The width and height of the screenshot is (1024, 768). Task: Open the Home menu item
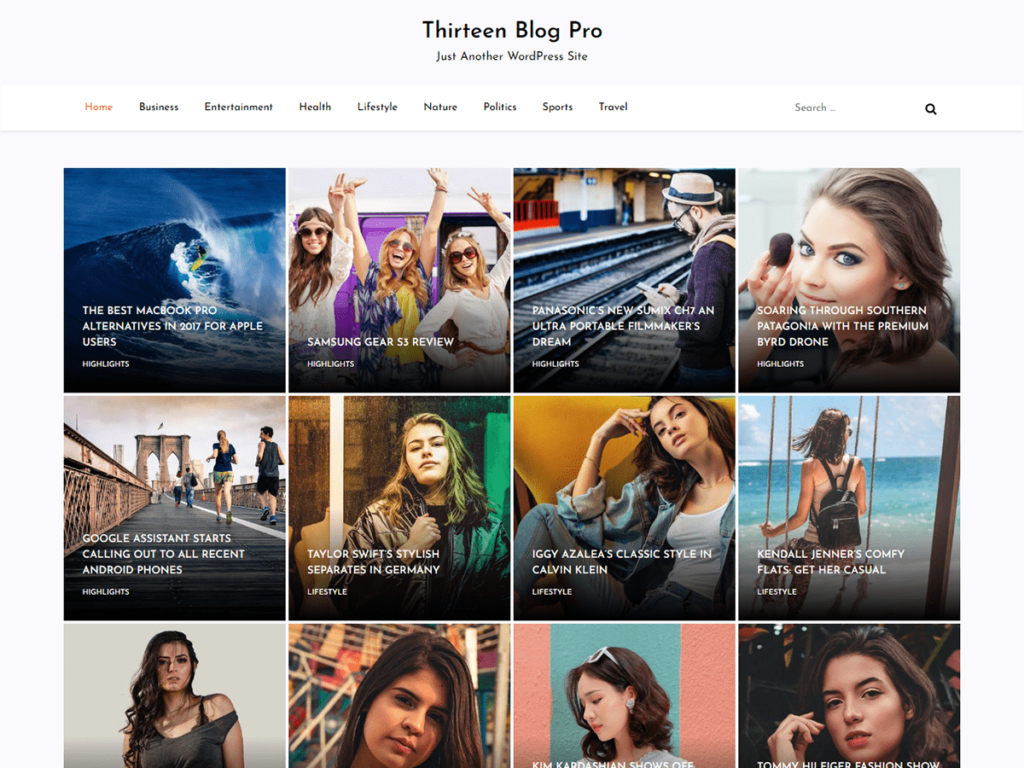[99, 107]
